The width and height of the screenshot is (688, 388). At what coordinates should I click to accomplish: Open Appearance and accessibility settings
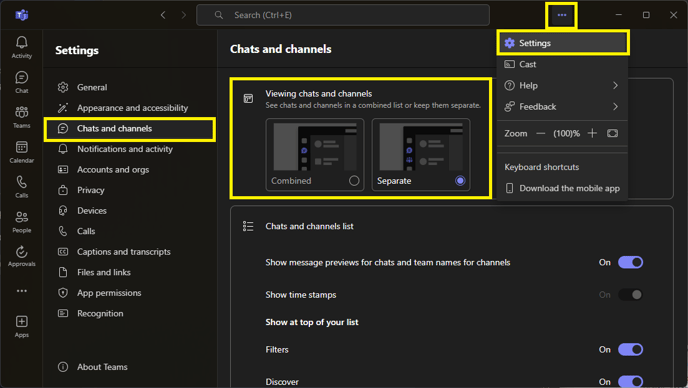pos(129,108)
